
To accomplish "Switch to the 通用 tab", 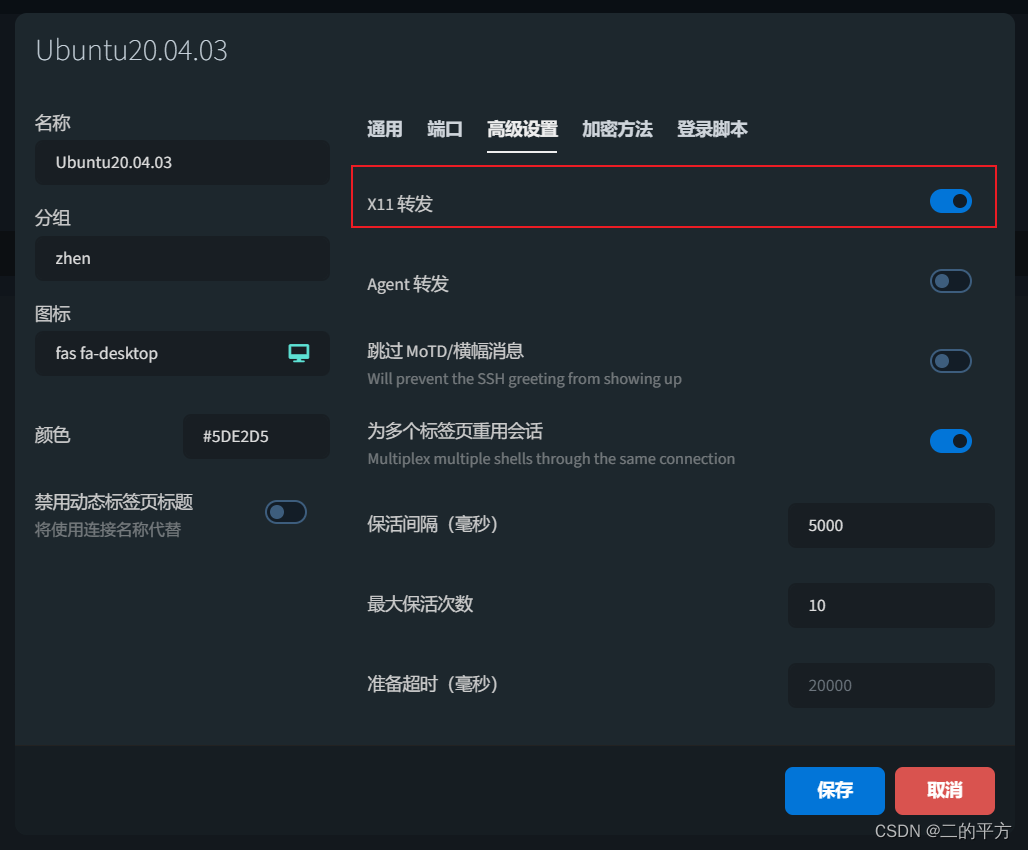I will (x=385, y=129).
